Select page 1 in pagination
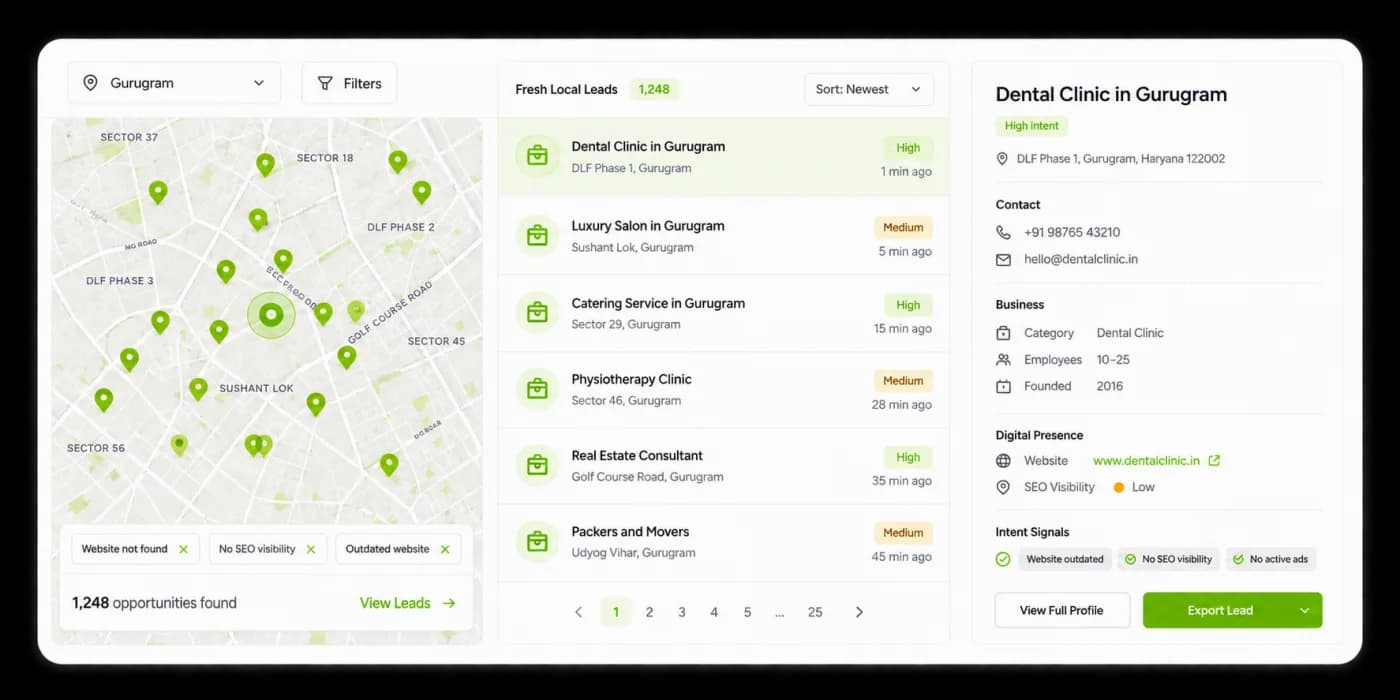The height and width of the screenshot is (700, 1400). [x=616, y=612]
